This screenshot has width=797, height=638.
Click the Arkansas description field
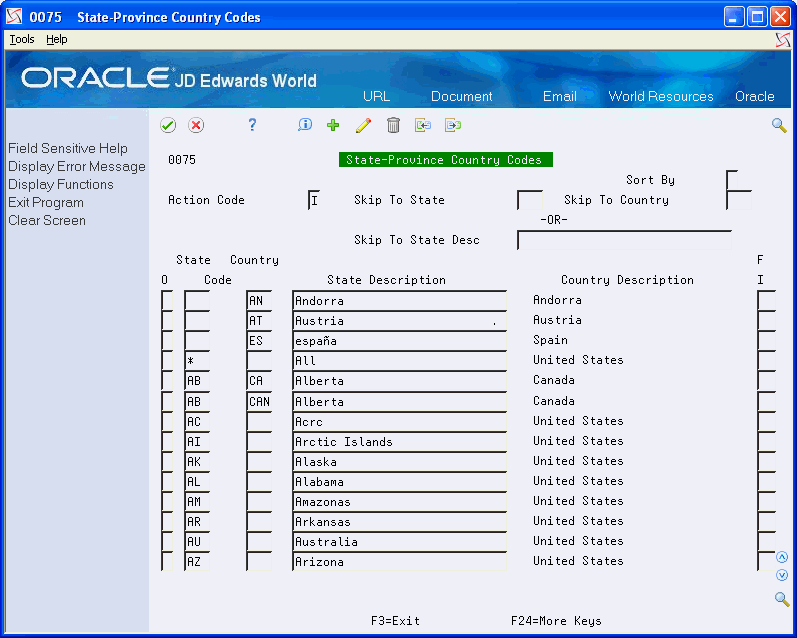(x=400, y=522)
